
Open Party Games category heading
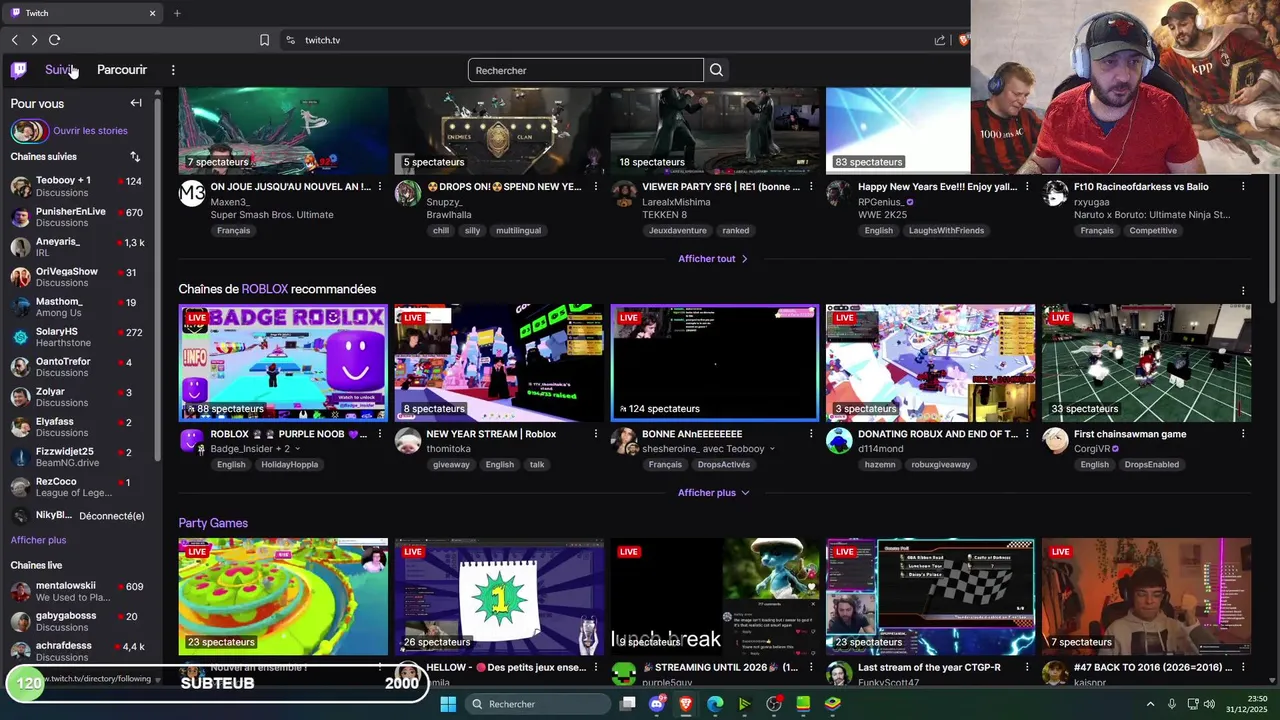pos(213,523)
